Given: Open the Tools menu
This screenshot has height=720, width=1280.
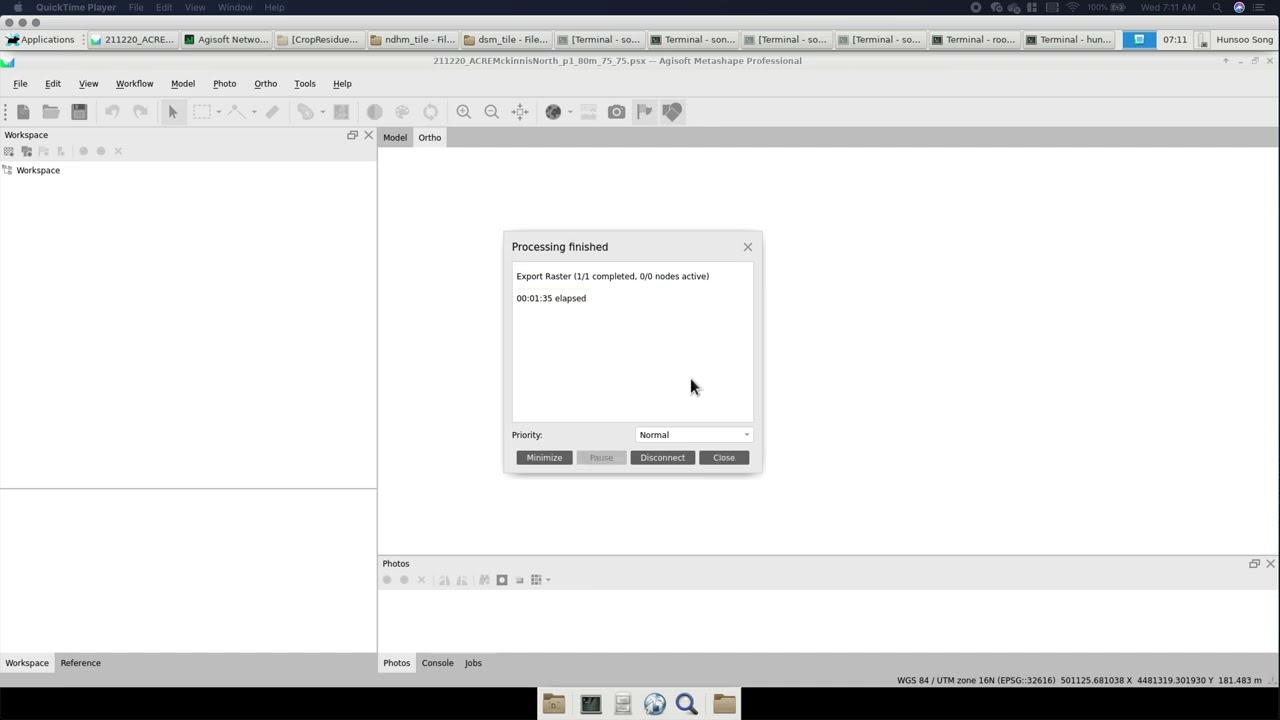Looking at the screenshot, I should 305,84.
